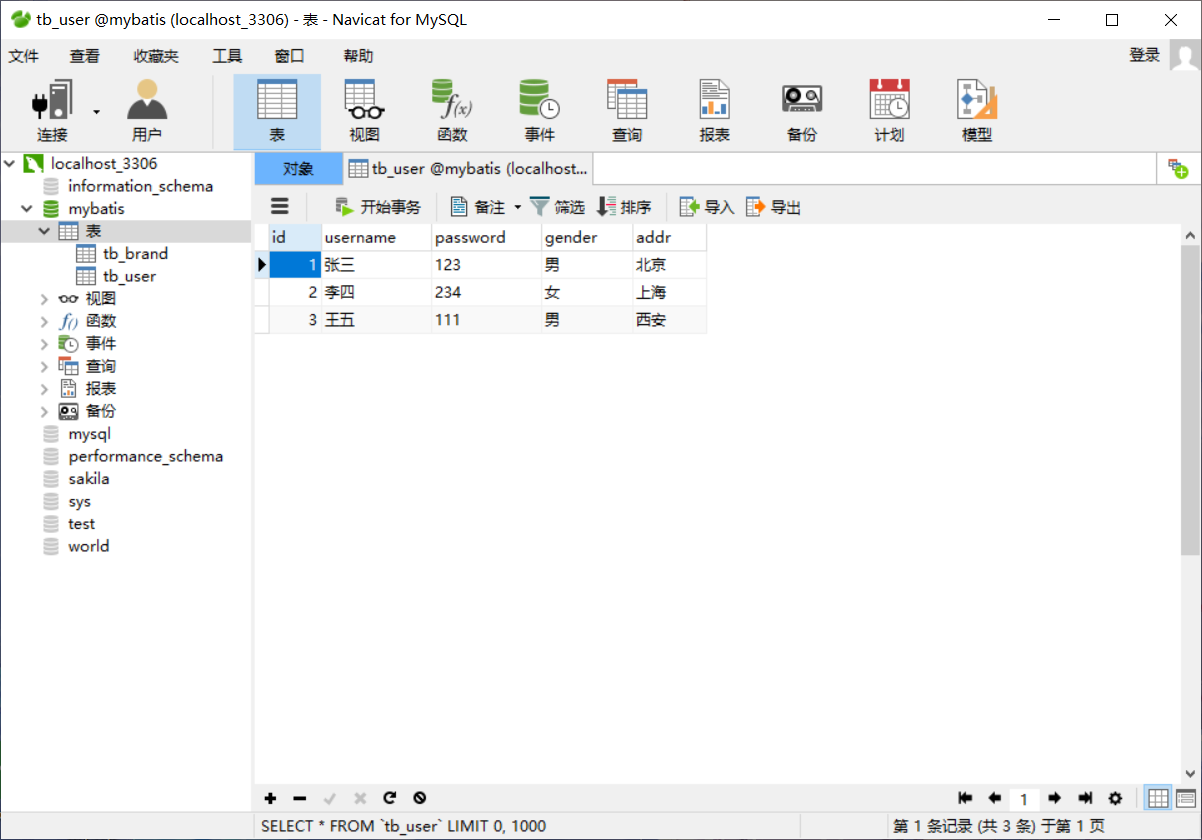Select the tb_brand table in the tree

[x=135, y=254]
